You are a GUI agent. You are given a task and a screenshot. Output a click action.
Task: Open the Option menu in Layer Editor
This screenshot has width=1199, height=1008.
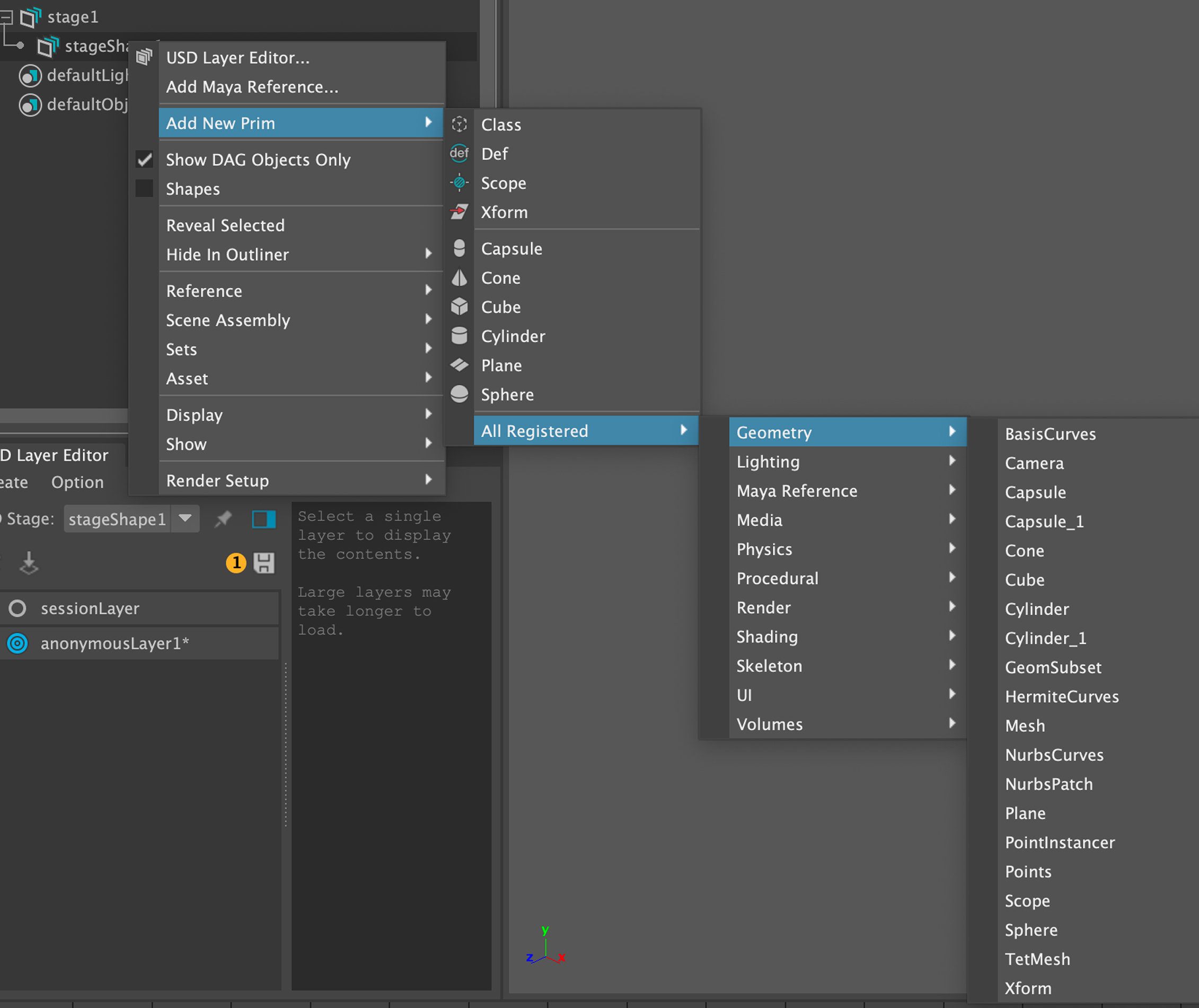(x=77, y=482)
